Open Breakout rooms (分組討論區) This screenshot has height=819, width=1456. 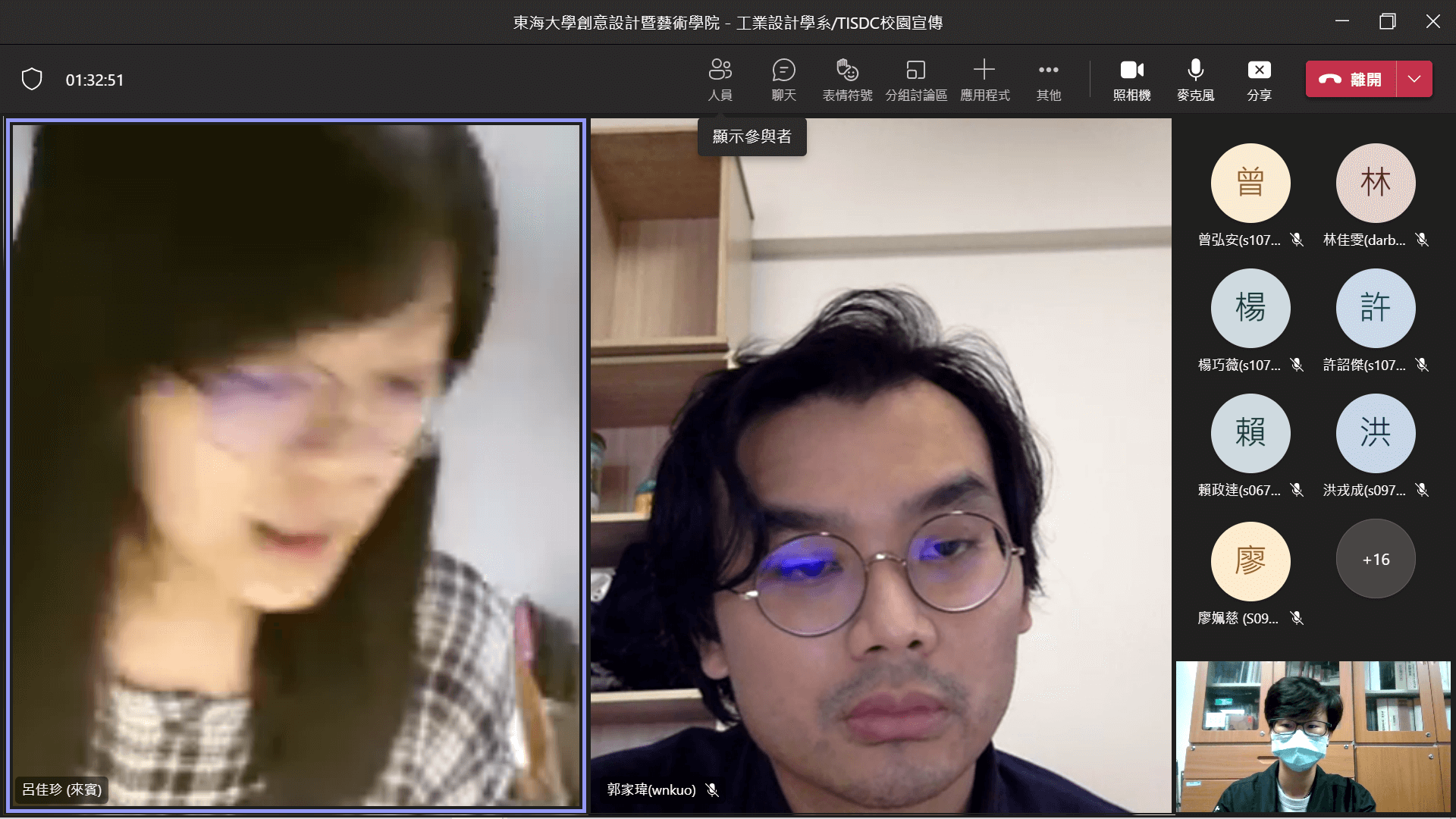click(916, 79)
